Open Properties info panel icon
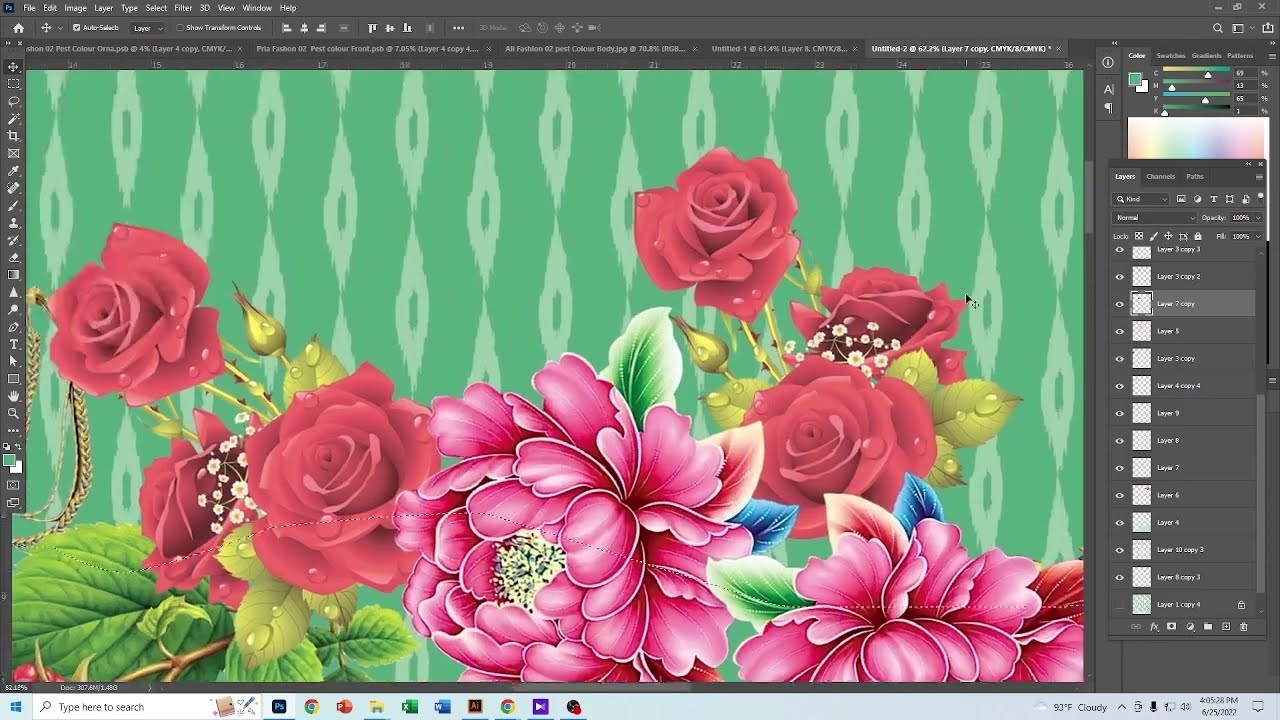The height and width of the screenshot is (720, 1280). (x=1108, y=62)
